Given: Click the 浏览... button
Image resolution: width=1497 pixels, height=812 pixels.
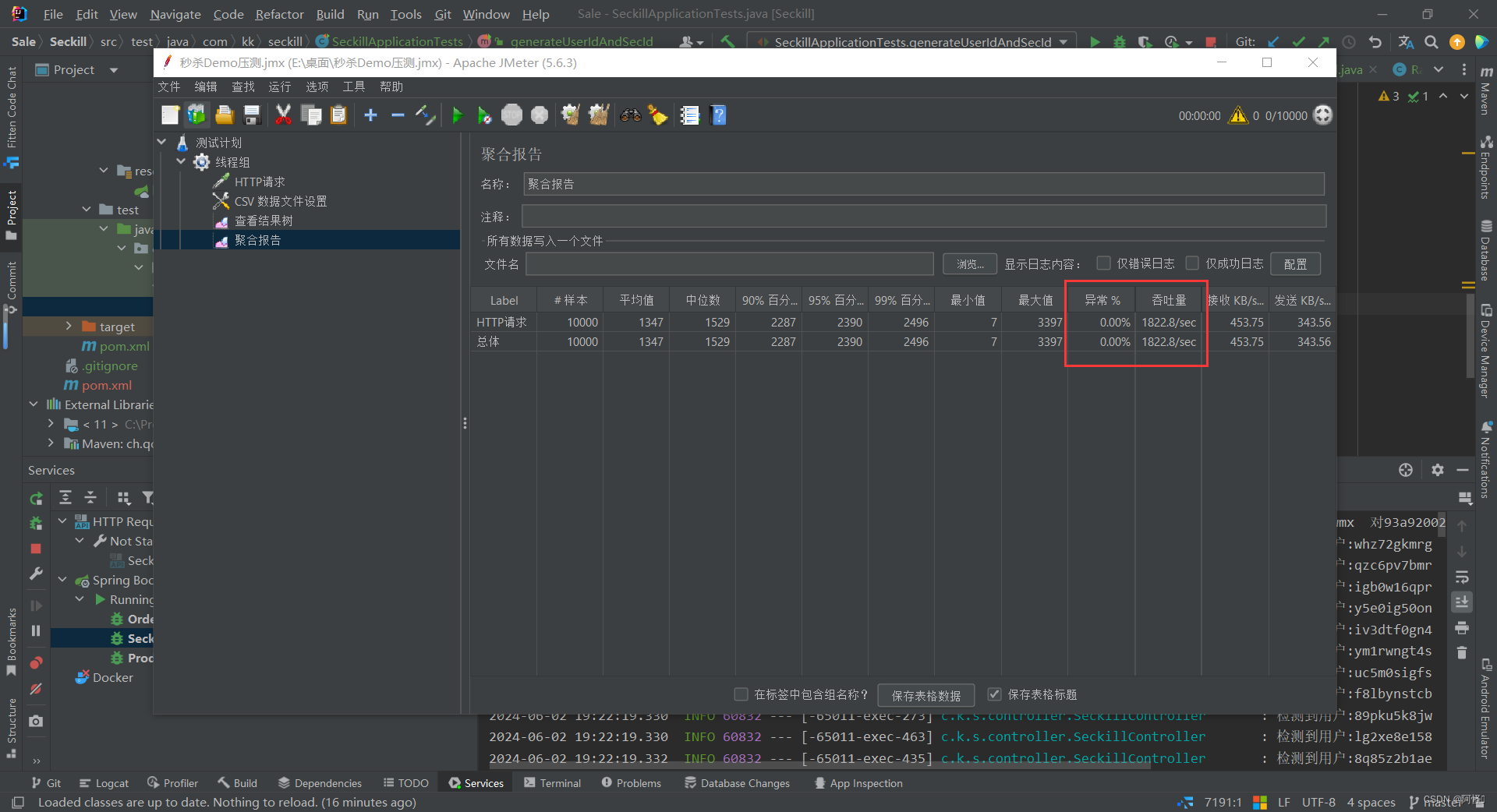Looking at the screenshot, I should coord(968,263).
